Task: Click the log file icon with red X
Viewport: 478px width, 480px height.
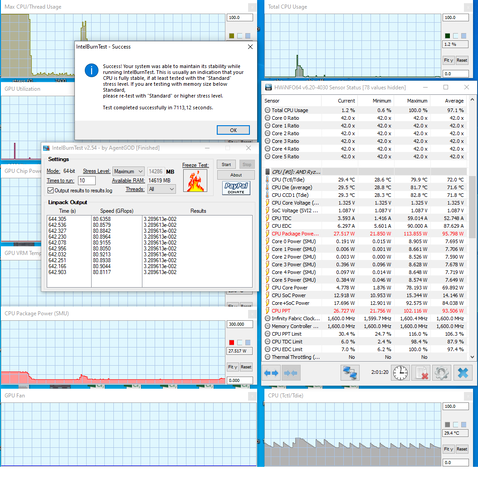Action: [x=421, y=373]
